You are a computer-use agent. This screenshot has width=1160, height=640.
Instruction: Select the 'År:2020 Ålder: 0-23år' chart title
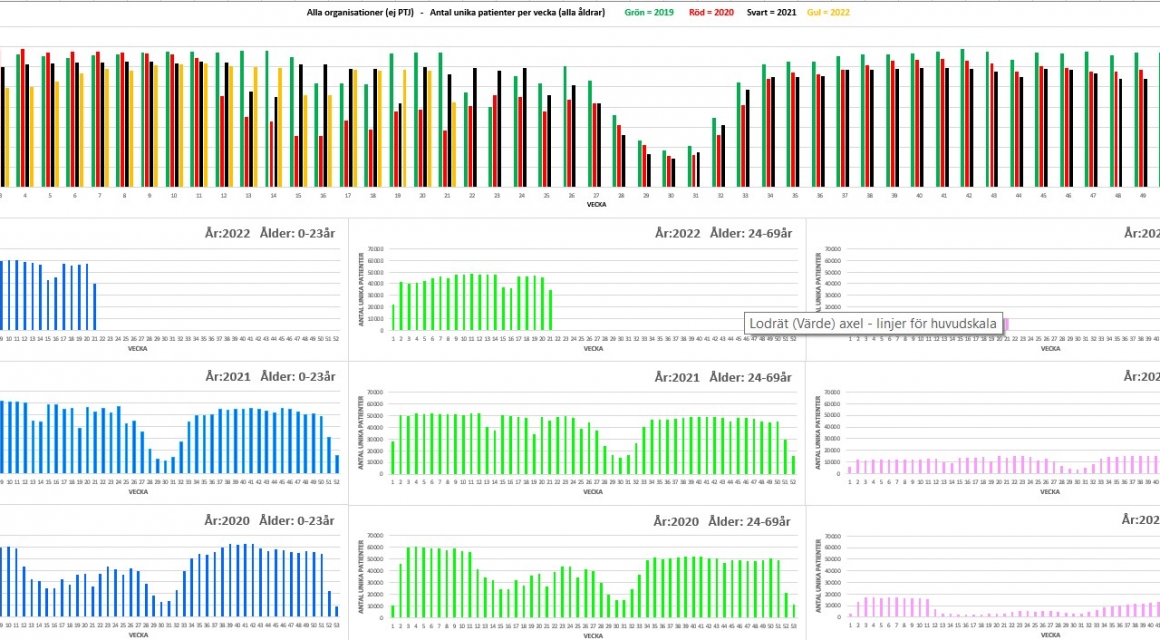(x=269, y=521)
